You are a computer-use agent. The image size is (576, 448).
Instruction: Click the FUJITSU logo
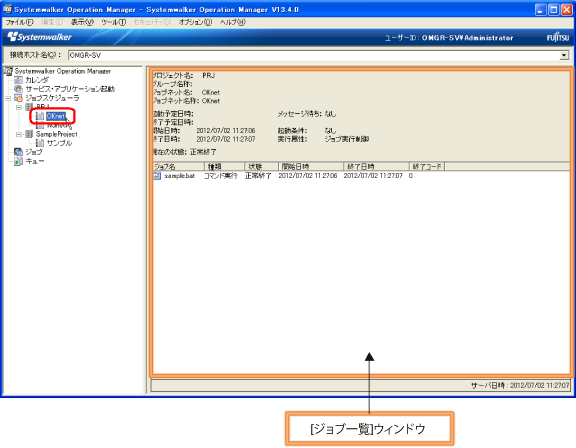pyautogui.click(x=557, y=37)
